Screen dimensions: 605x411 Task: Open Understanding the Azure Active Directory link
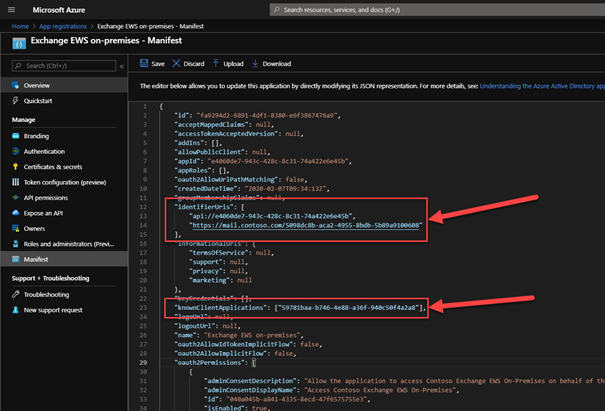pyautogui.click(x=542, y=86)
